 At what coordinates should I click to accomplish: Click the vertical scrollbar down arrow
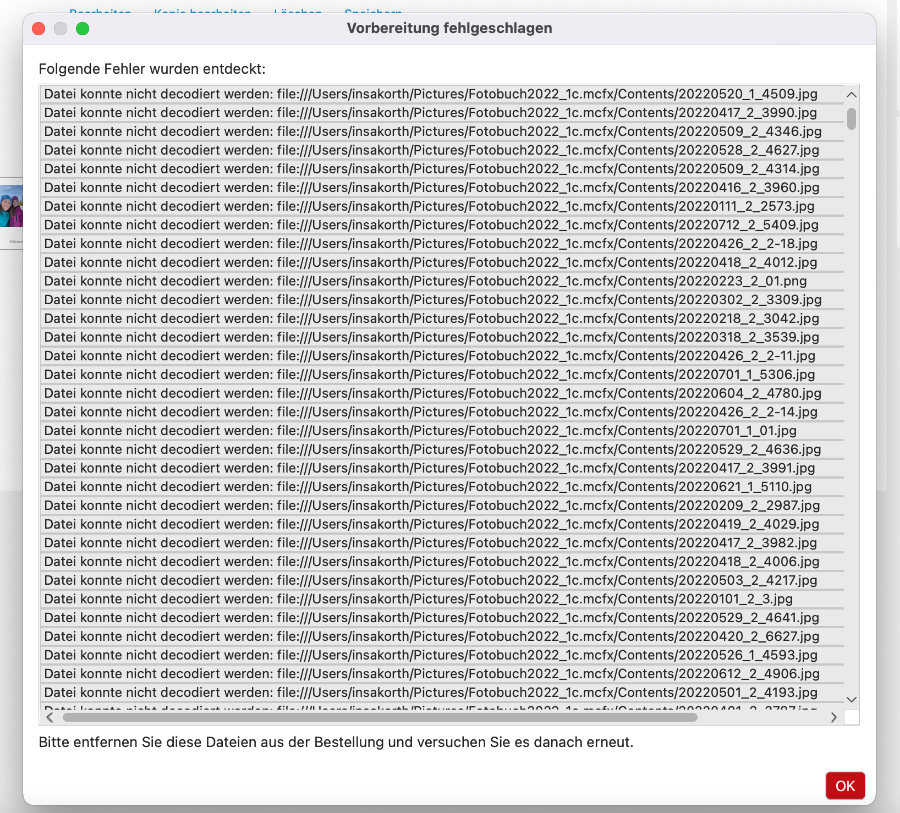(x=852, y=699)
